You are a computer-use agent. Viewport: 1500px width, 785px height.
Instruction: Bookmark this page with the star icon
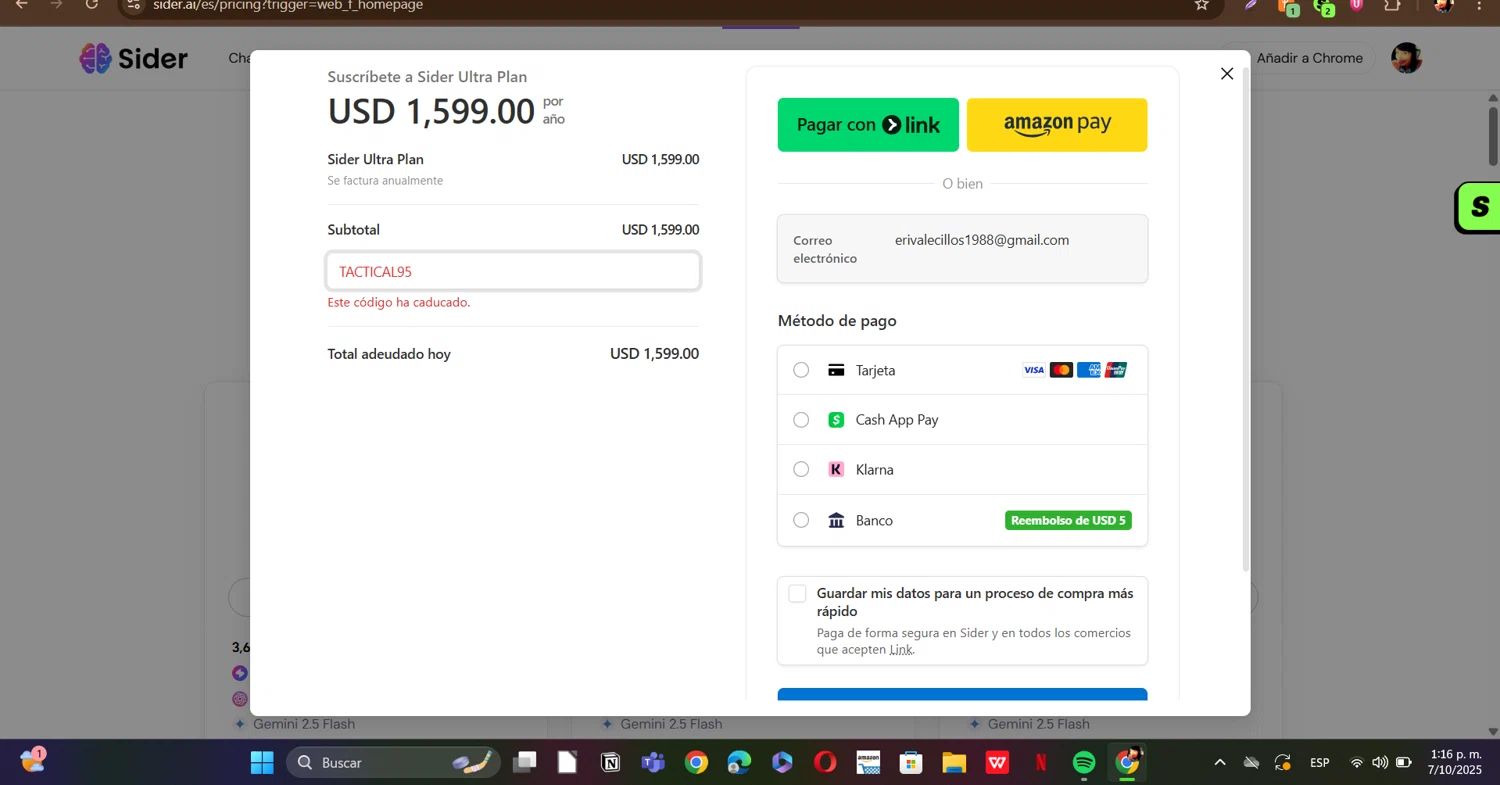pyautogui.click(x=1202, y=5)
